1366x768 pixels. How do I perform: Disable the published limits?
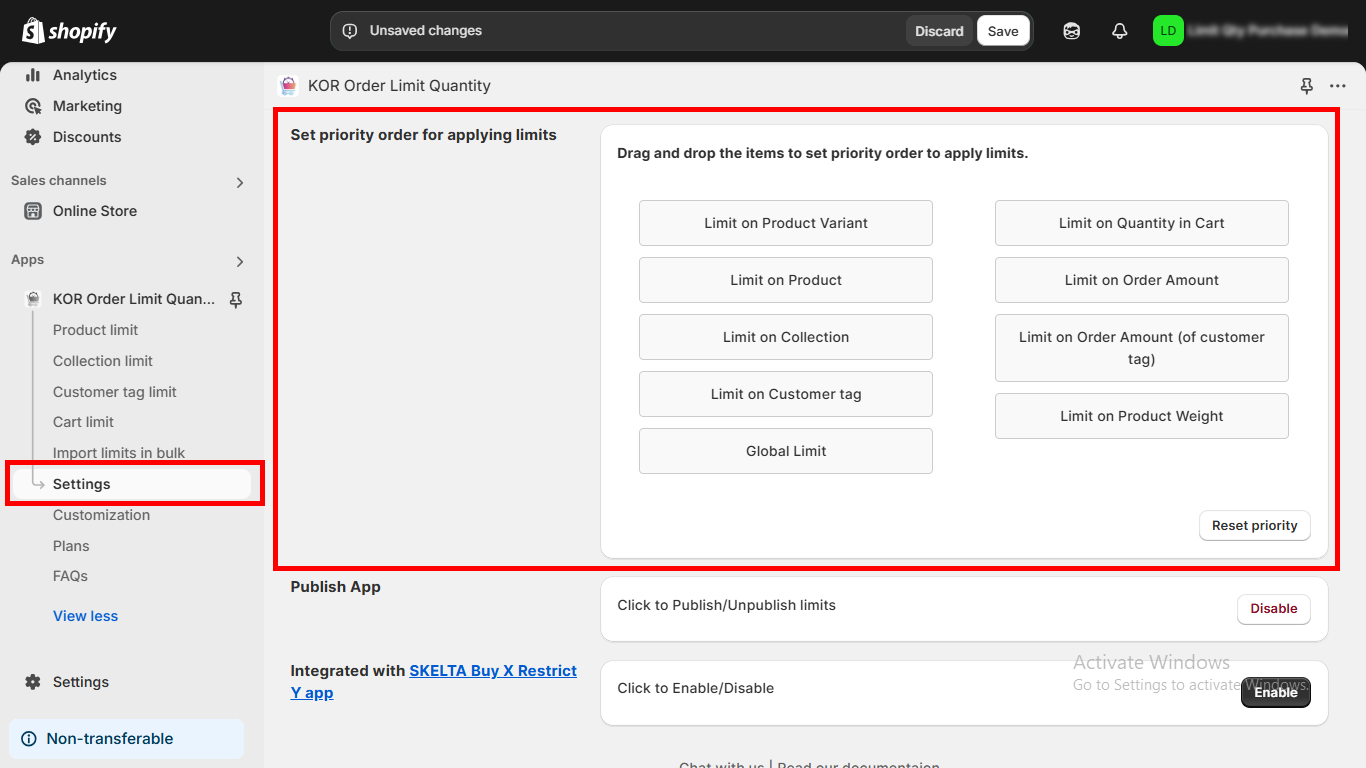(x=1273, y=609)
